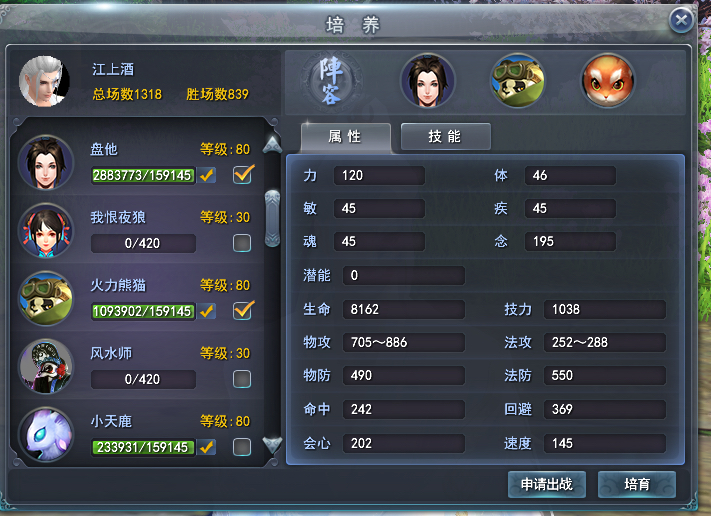
Task: Click the player 江上酒 profile avatar
Action: [44, 82]
